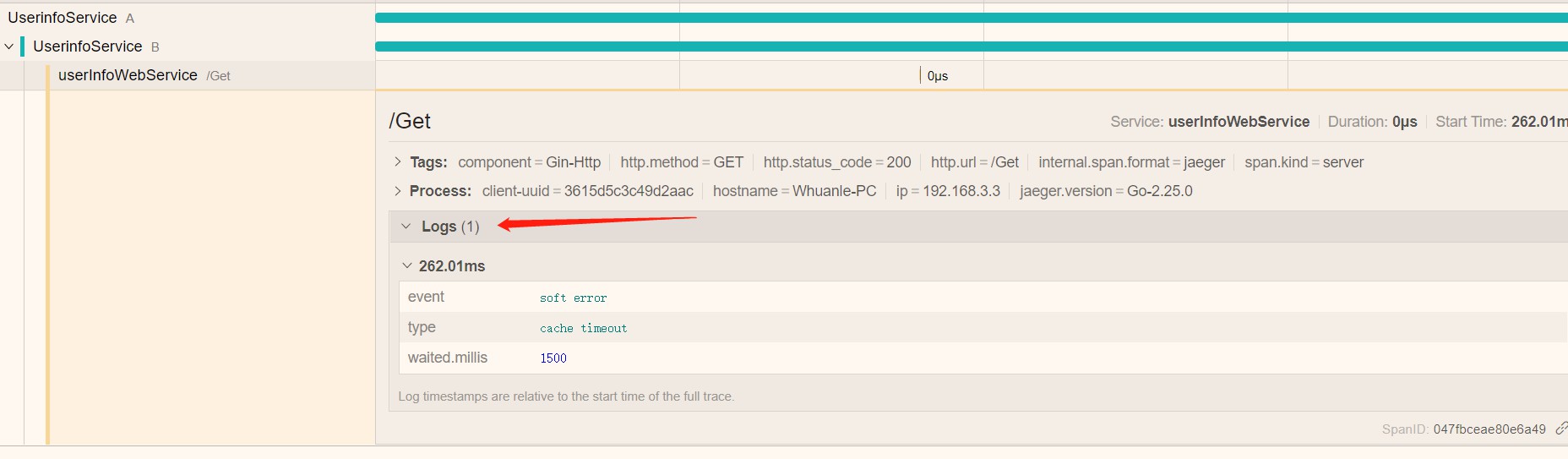The image size is (1568, 459).
Task: Collapse the 262.01ms log entry
Action: coord(407,266)
